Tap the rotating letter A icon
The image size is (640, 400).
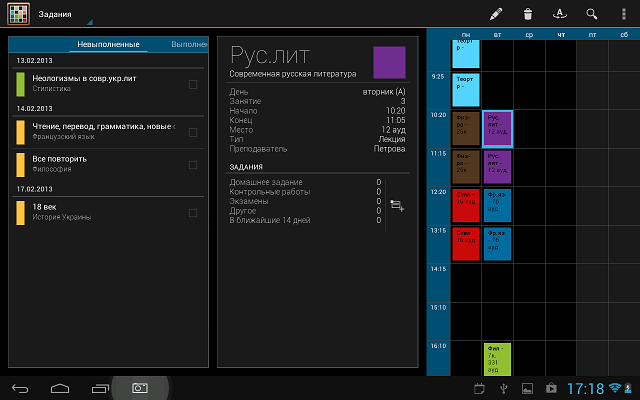pyautogui.click(x=560, y=14)
